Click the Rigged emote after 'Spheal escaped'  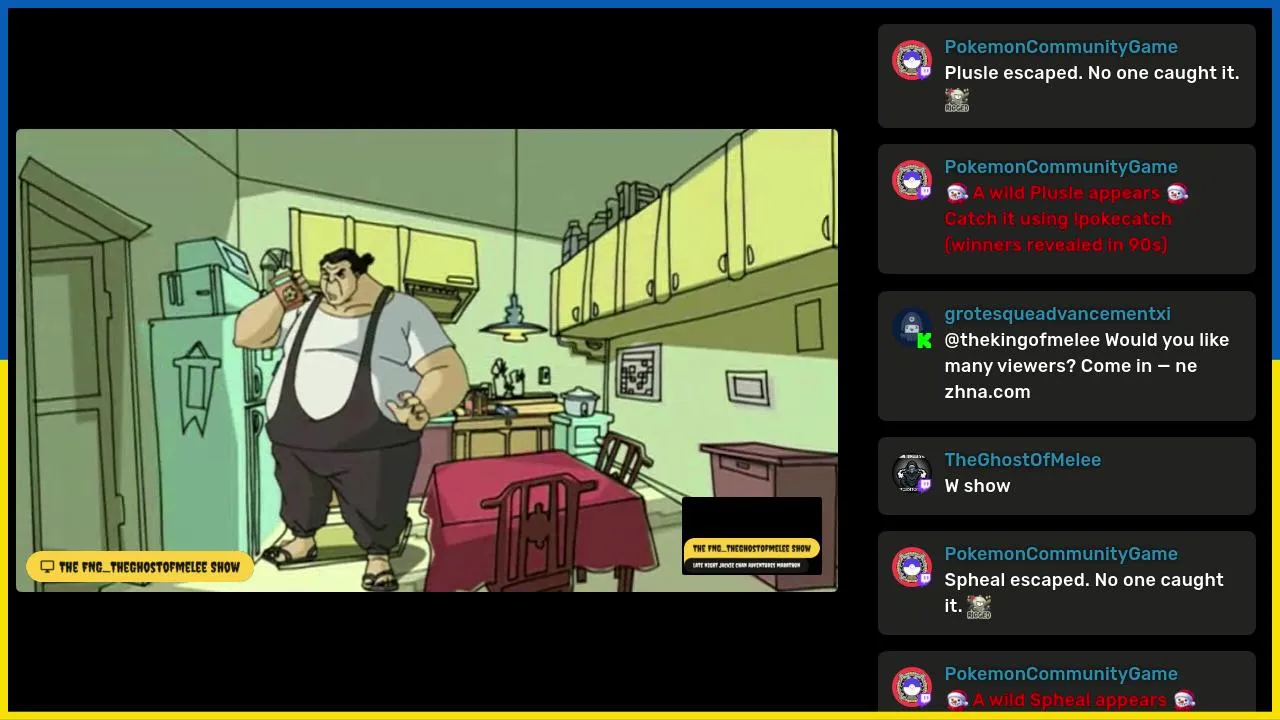point(979,607)
